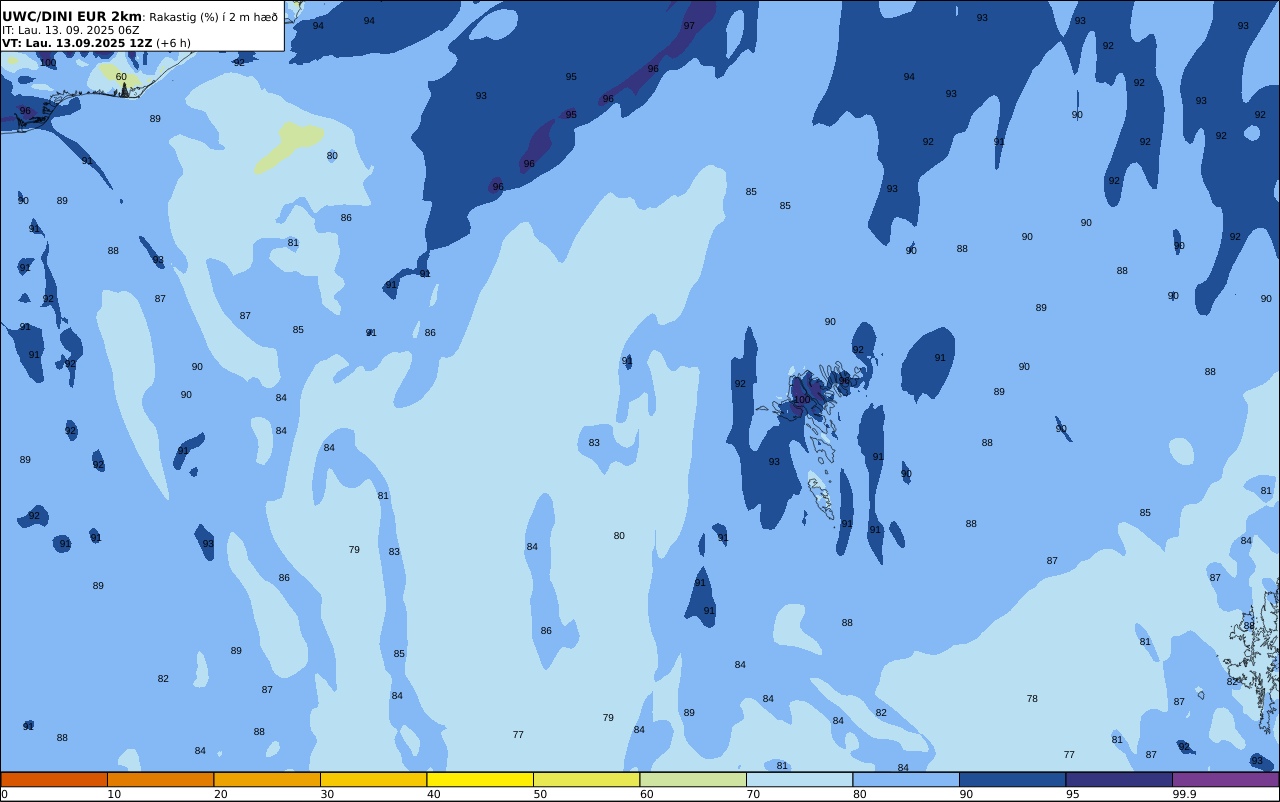This screenshot has width=1280, height=802.
Task: Click the pale green 60–70 legend swatch
Action: click(693, 779)
